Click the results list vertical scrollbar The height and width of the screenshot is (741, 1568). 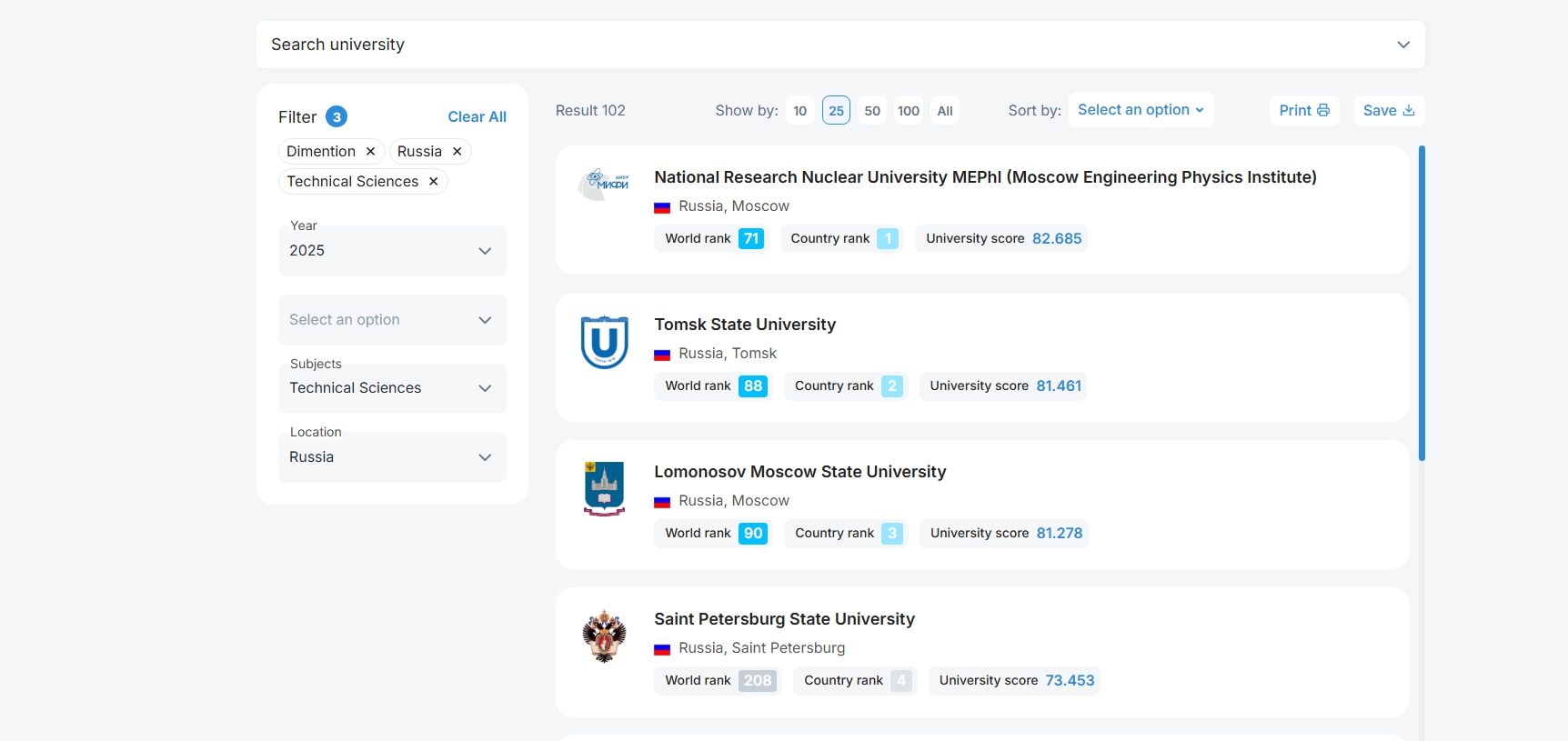click(x=1421, y=304)
